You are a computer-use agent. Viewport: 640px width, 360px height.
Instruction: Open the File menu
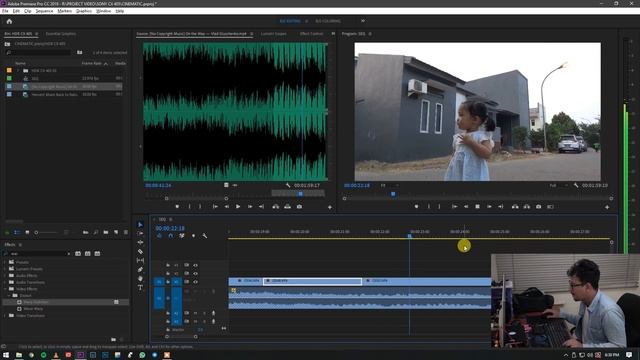5,11
